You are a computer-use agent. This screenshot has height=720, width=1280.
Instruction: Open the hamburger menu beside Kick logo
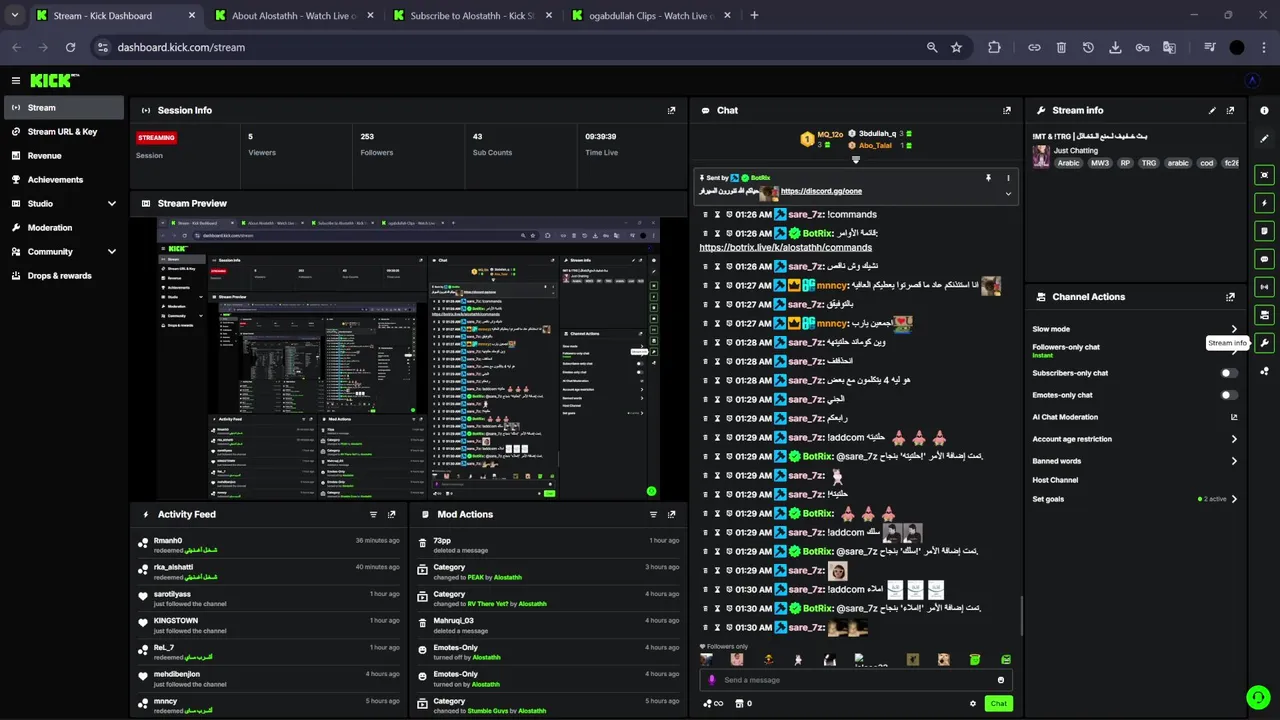coord(16,81)
